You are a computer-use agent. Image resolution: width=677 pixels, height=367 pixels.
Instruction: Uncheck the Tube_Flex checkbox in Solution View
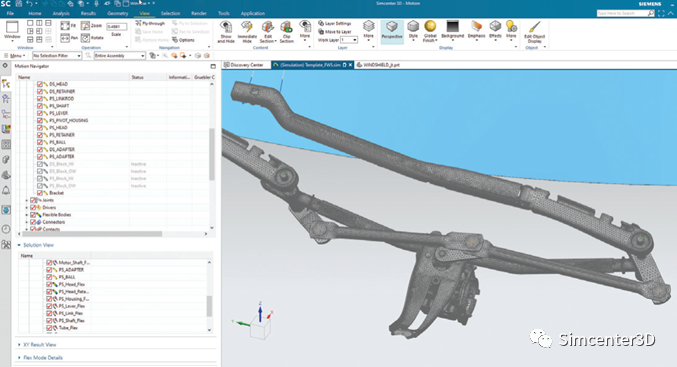click(x=49, y=328)
